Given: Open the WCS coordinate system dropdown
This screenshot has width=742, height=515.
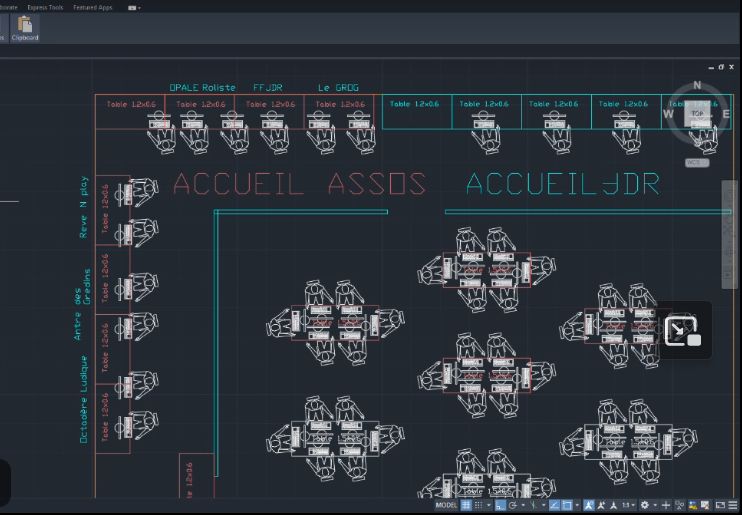Looking at the screenshot, I should tap(697, 162).
